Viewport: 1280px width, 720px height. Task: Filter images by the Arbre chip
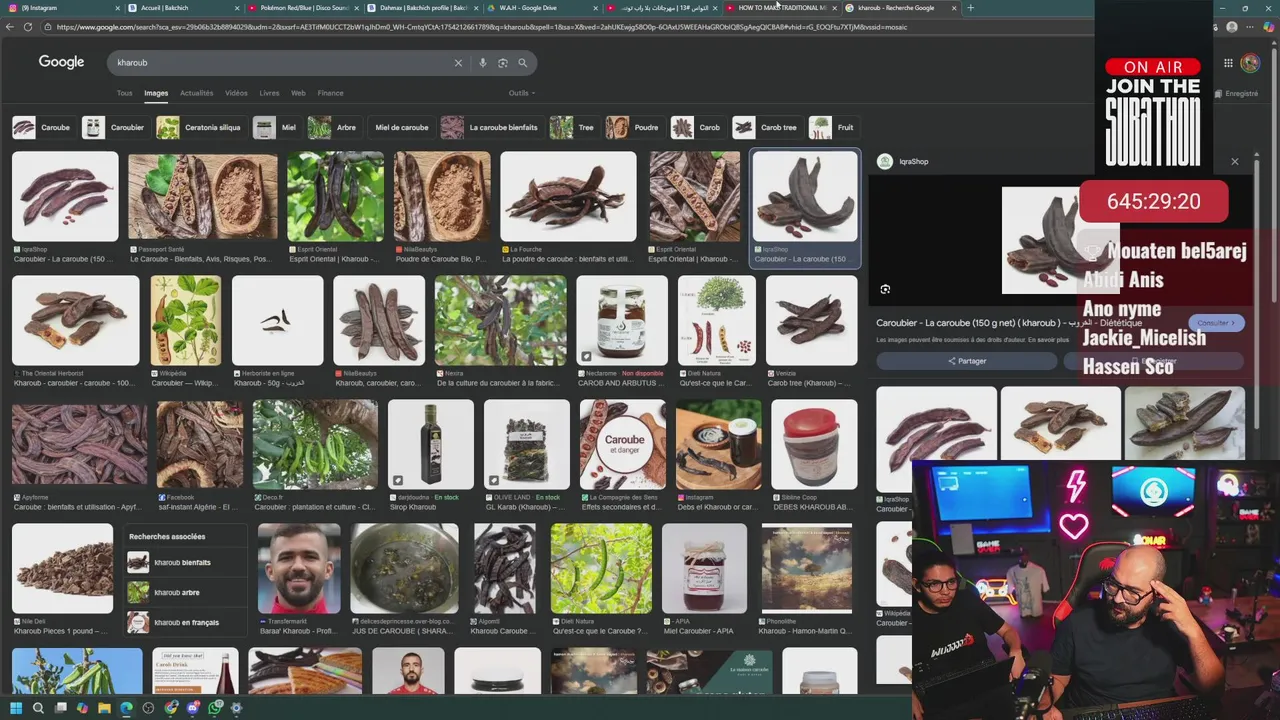point(333,128)
